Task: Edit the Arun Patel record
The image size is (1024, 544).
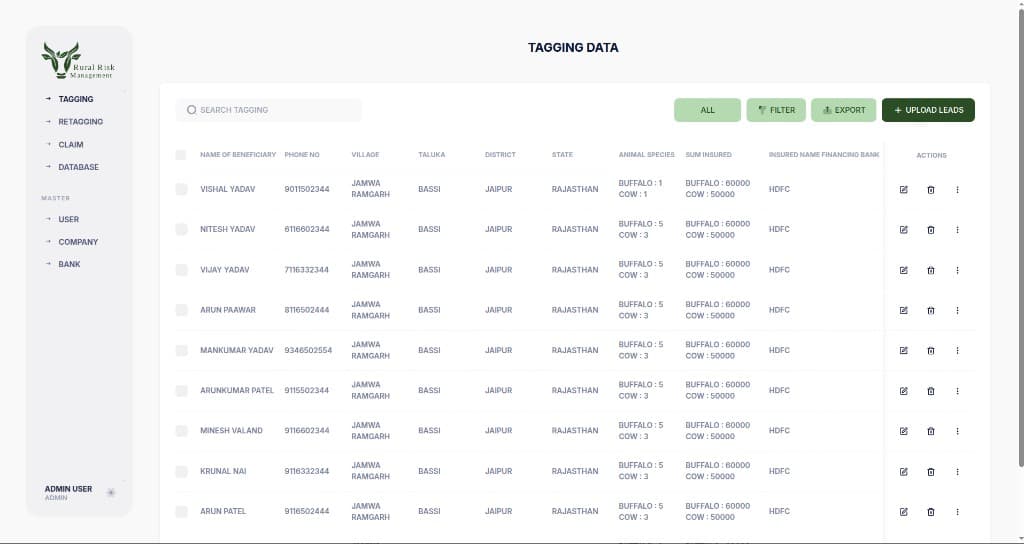Action: (x=904, y=512)
